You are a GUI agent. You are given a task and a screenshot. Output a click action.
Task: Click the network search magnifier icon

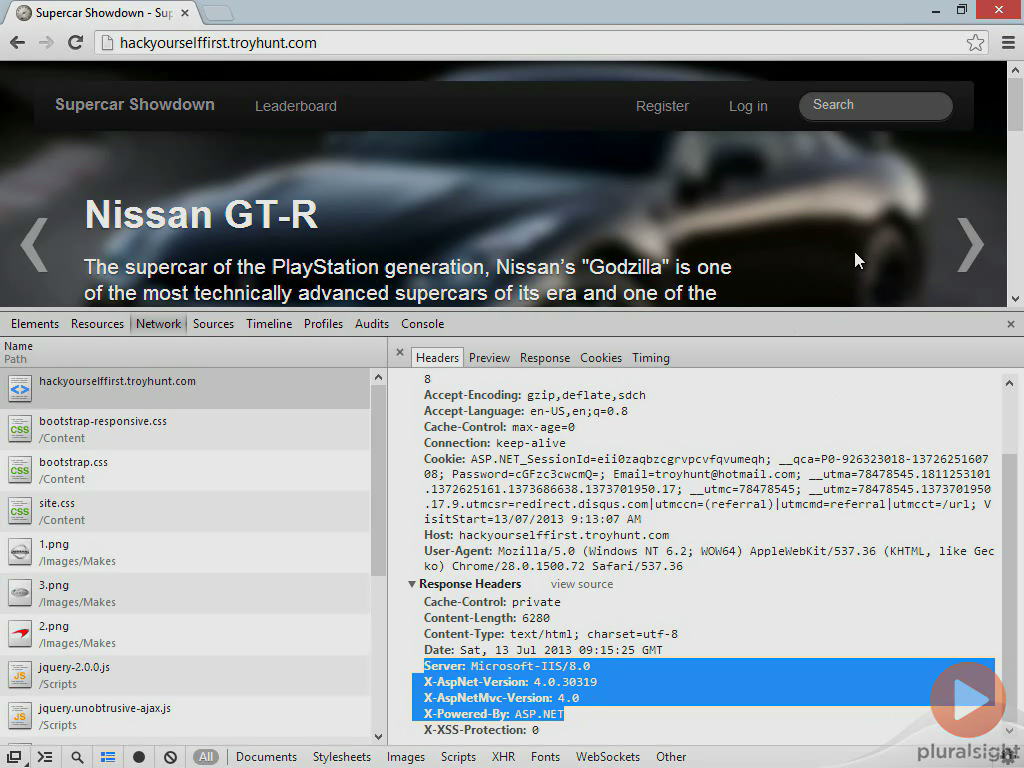(77, 757)
